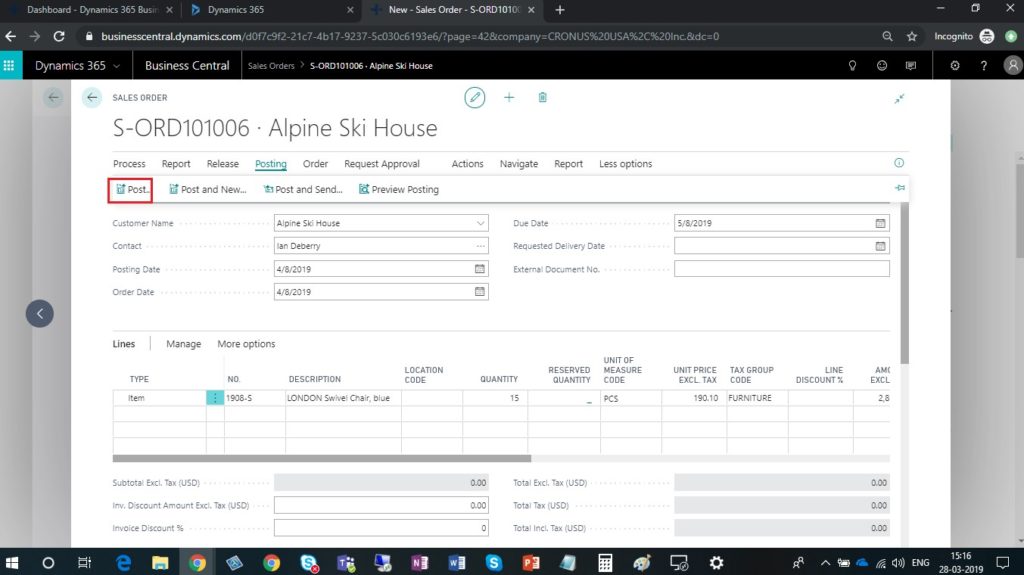This screenshot has width=1024, height=575.
Task: Create new sales order with plus icon
Action: [x=509, y=97]
